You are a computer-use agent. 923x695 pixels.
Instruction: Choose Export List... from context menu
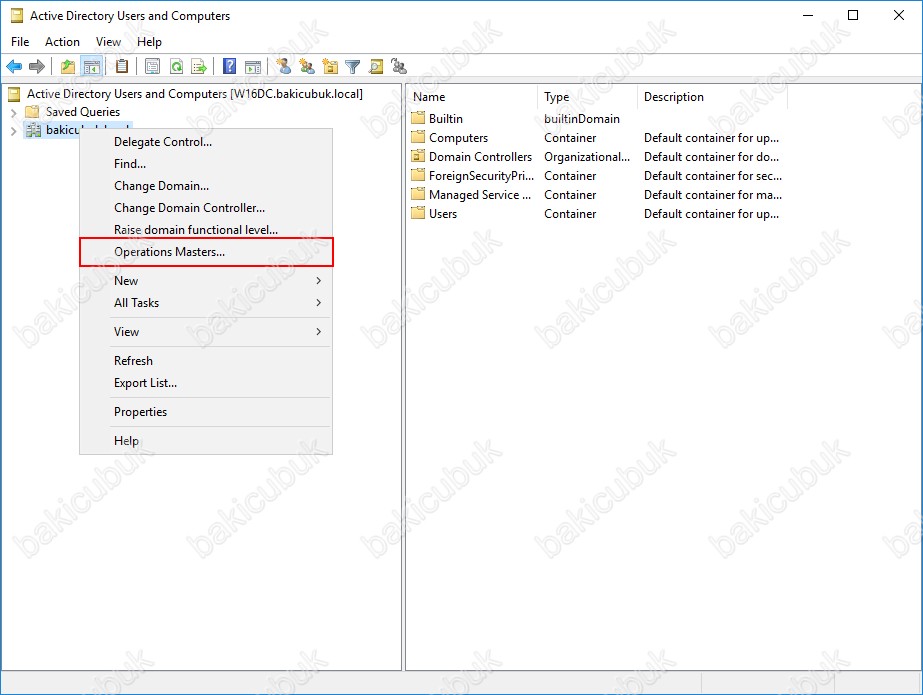[206, 383]
